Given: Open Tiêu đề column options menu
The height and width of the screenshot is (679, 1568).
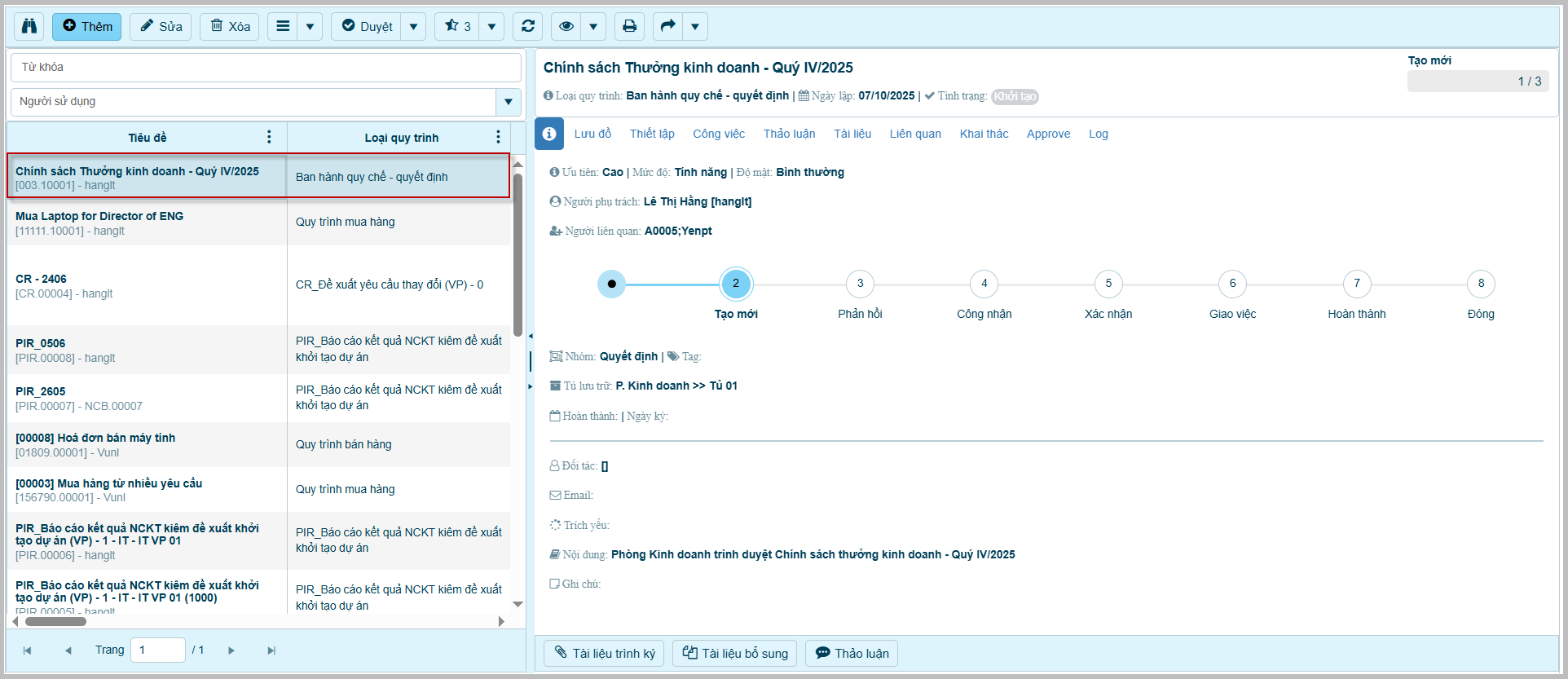Looking at the screenshot, I should coord(269,137).
